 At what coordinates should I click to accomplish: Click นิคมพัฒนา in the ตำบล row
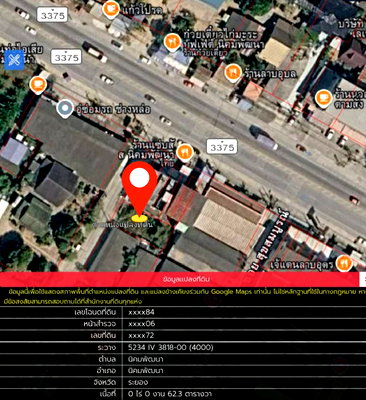146,359
